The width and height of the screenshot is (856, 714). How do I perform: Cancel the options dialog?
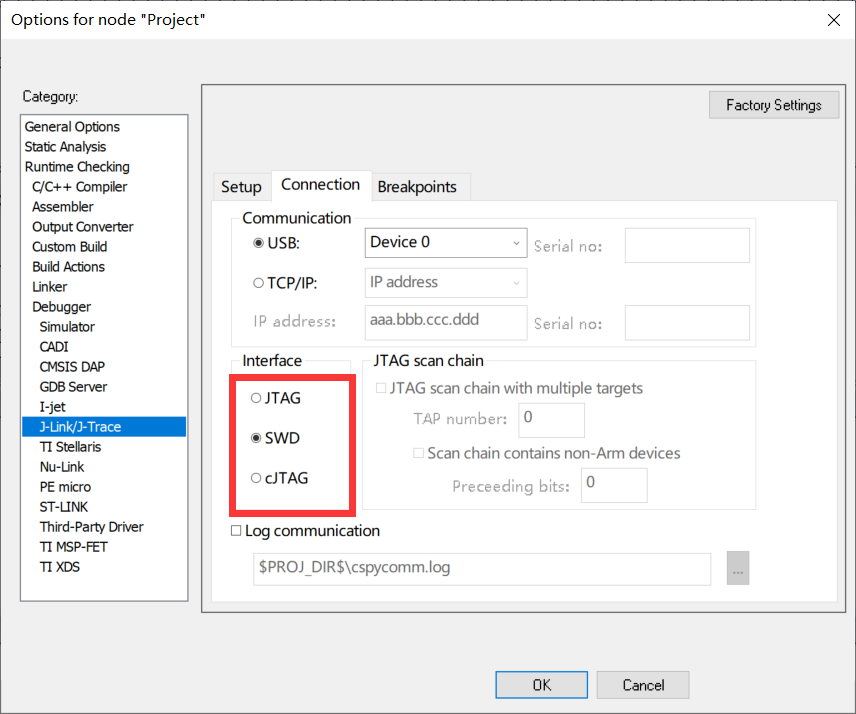click(643, 685)
